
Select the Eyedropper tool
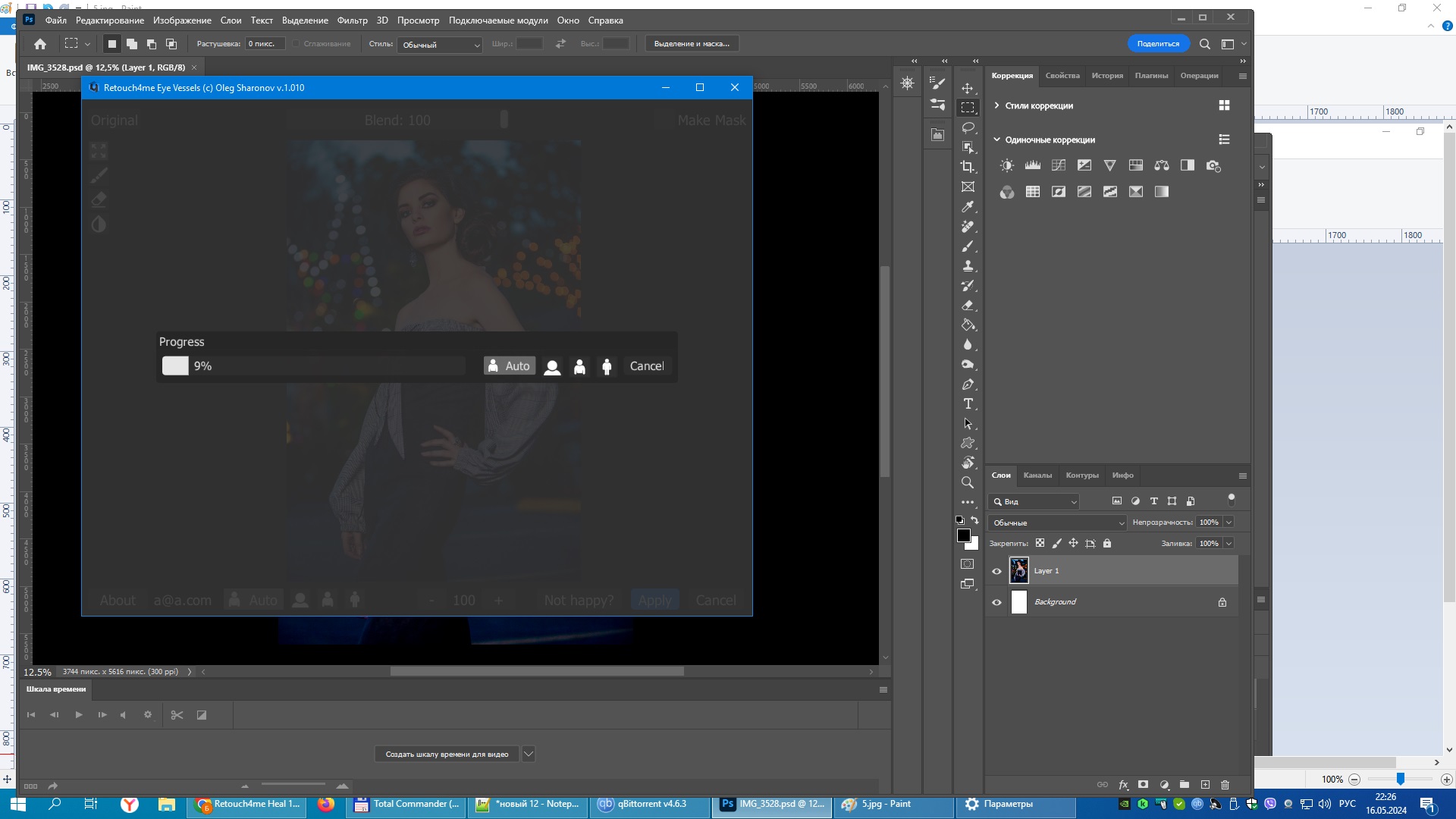coord(968,206)
